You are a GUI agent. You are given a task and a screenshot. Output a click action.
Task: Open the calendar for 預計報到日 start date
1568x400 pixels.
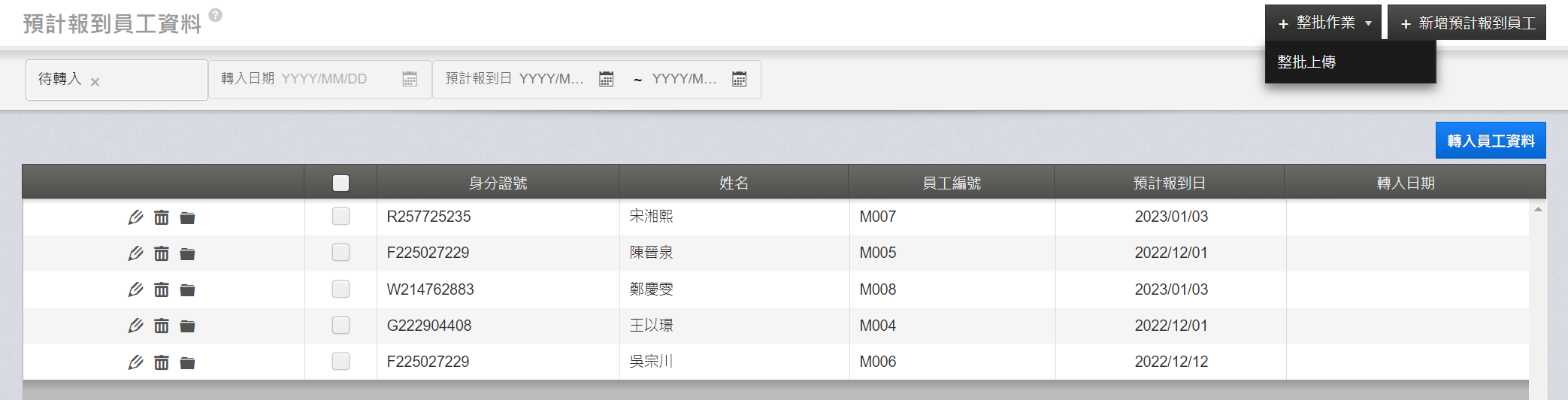(607, 79)
